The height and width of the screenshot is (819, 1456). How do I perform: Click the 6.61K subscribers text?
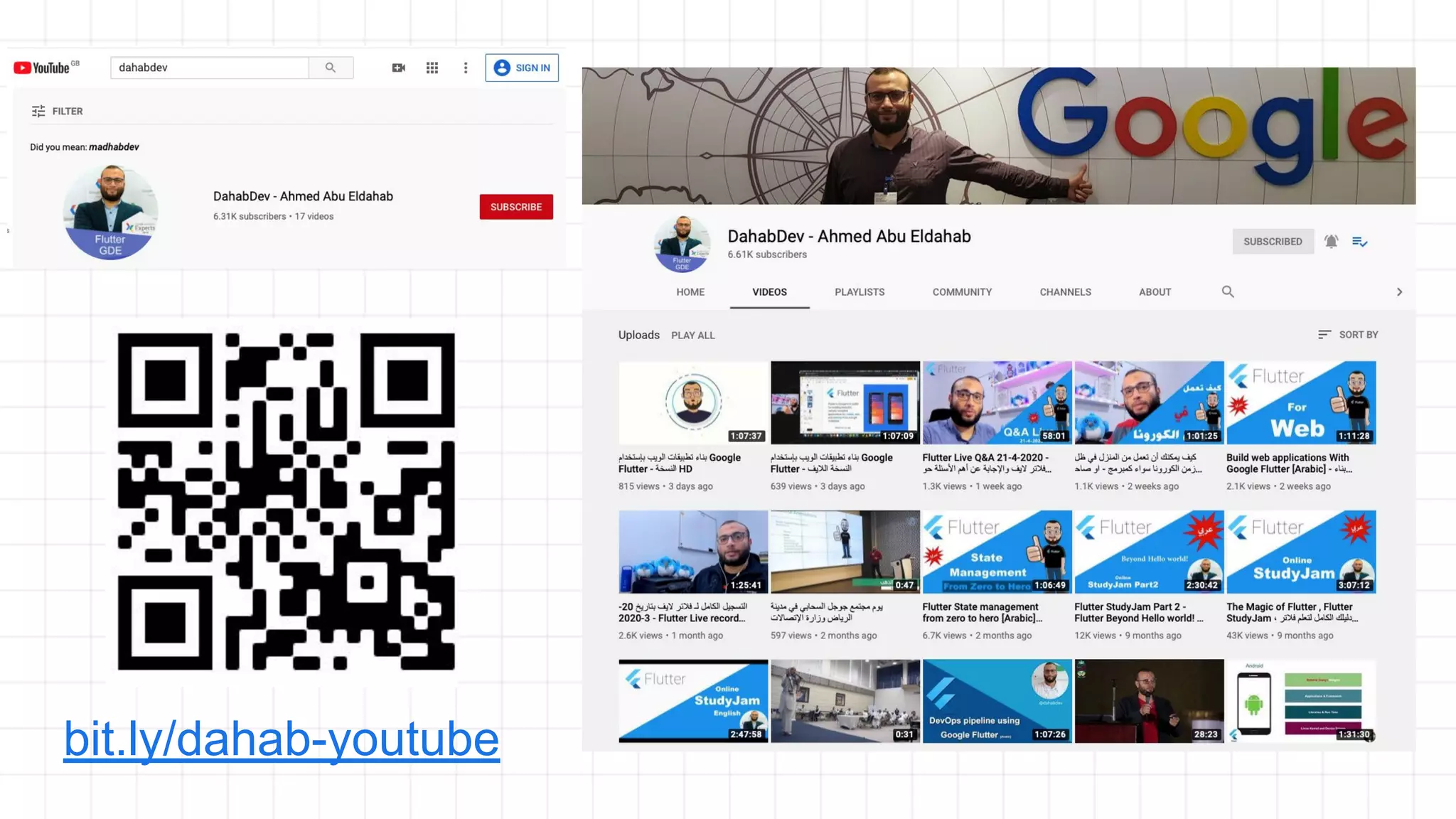coord(767,255)
